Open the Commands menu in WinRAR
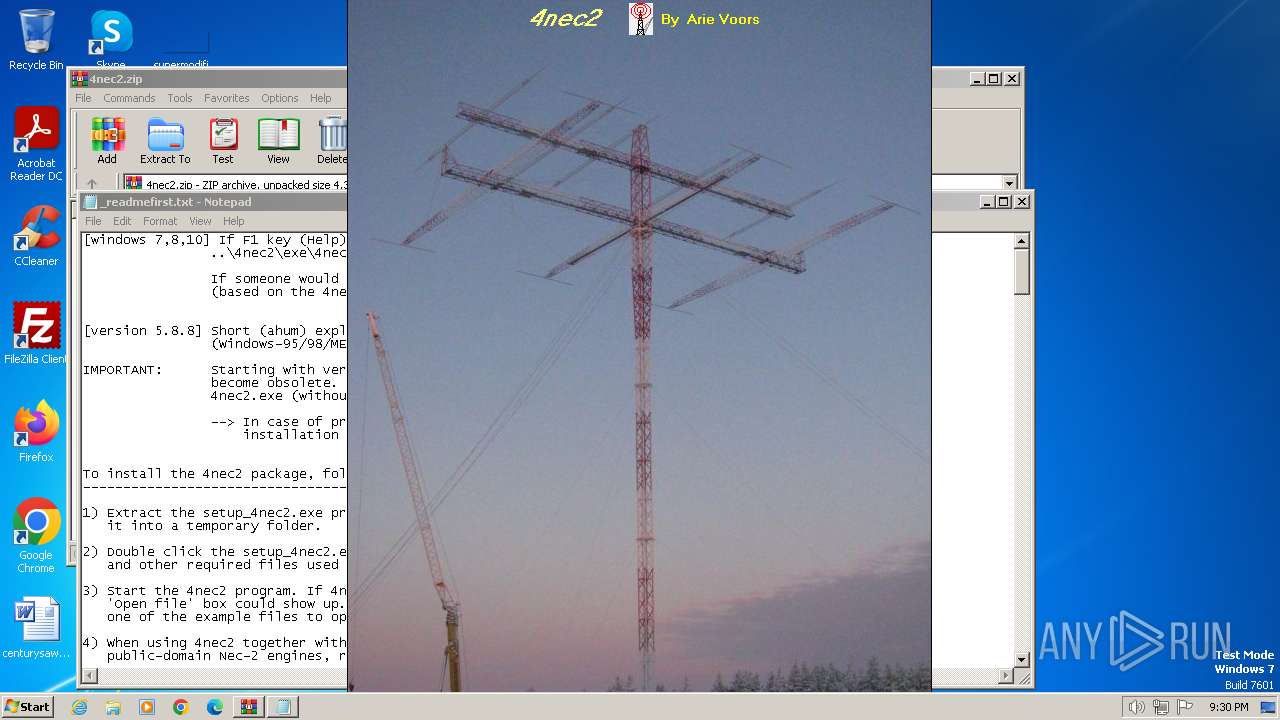Screen dimensions: 1280x720 [129, 98]
